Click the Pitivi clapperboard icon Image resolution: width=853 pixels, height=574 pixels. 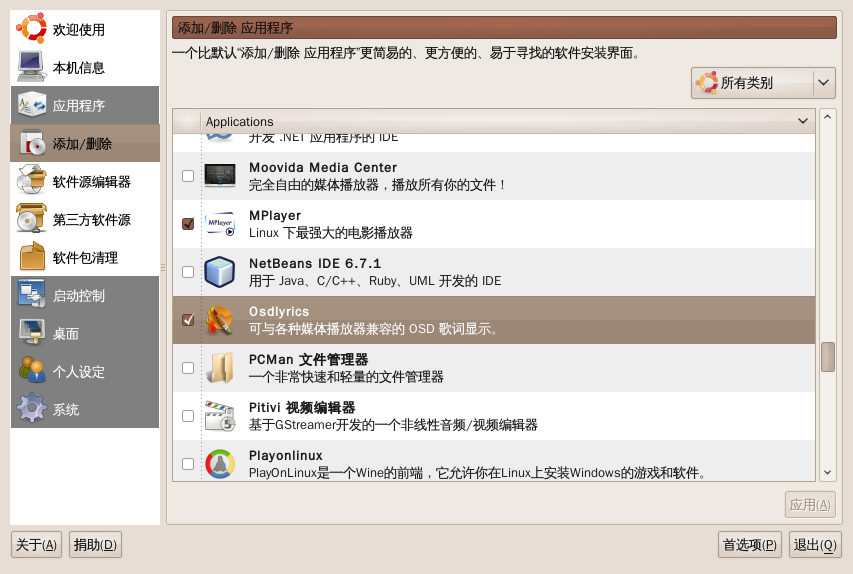pos(220,416)
